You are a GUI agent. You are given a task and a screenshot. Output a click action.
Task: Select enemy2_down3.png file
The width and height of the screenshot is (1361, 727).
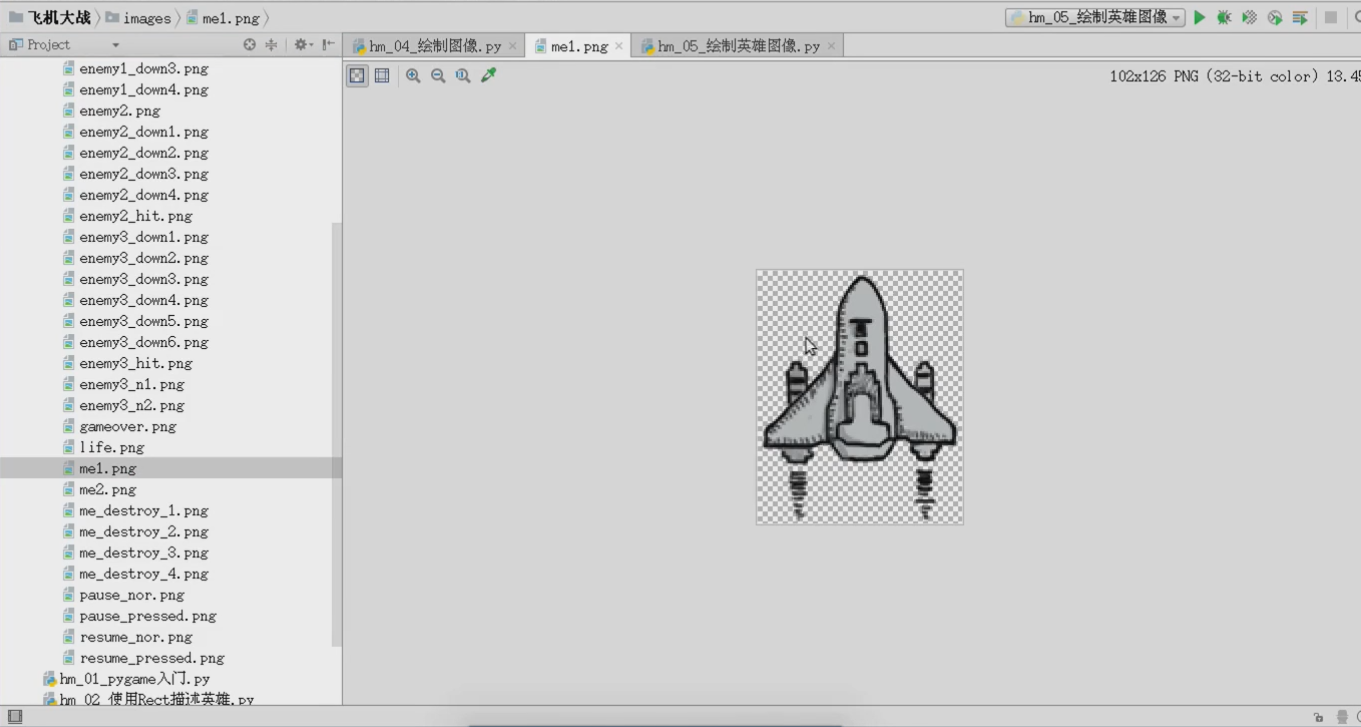pos(144,174)
